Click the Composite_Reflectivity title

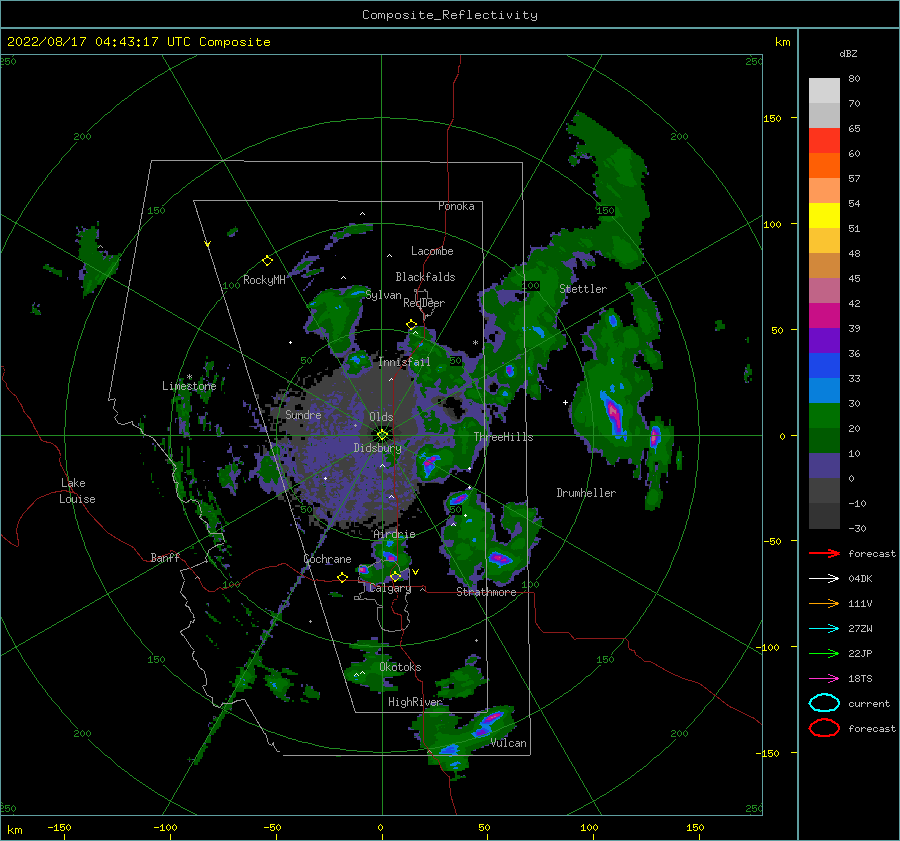[450, 15]
